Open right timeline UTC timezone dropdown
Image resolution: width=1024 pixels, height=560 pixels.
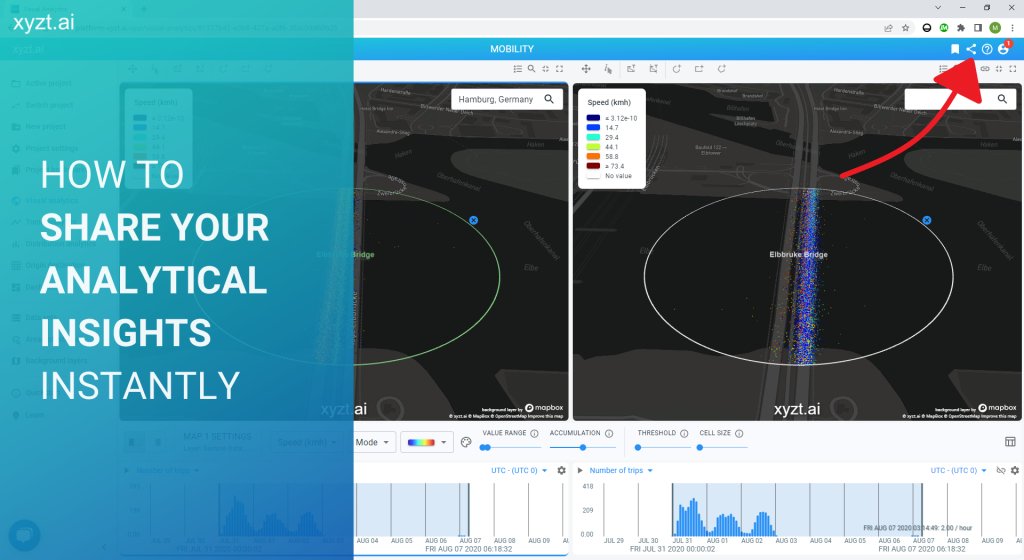coord(958,470)
